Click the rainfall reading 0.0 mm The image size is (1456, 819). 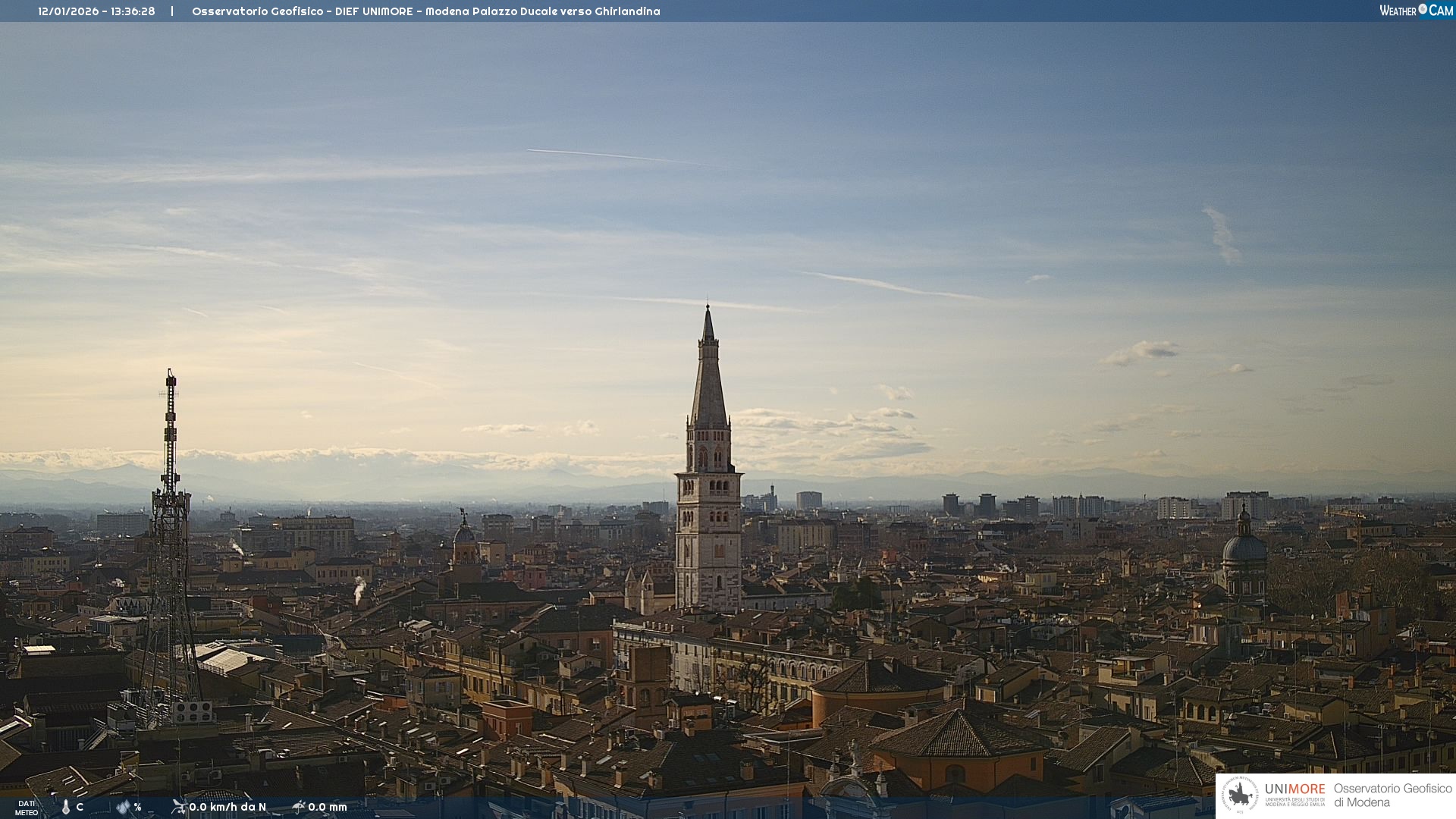pos(328,807)
